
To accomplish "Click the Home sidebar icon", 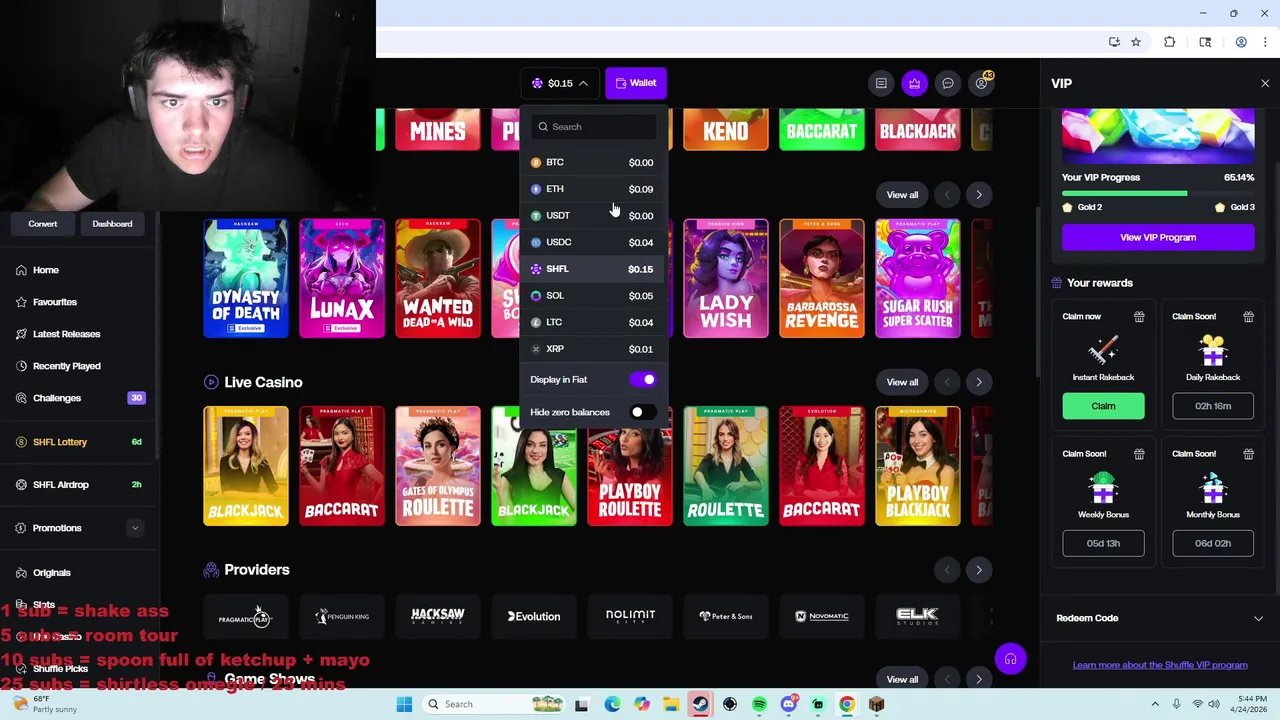I will 22,270.
